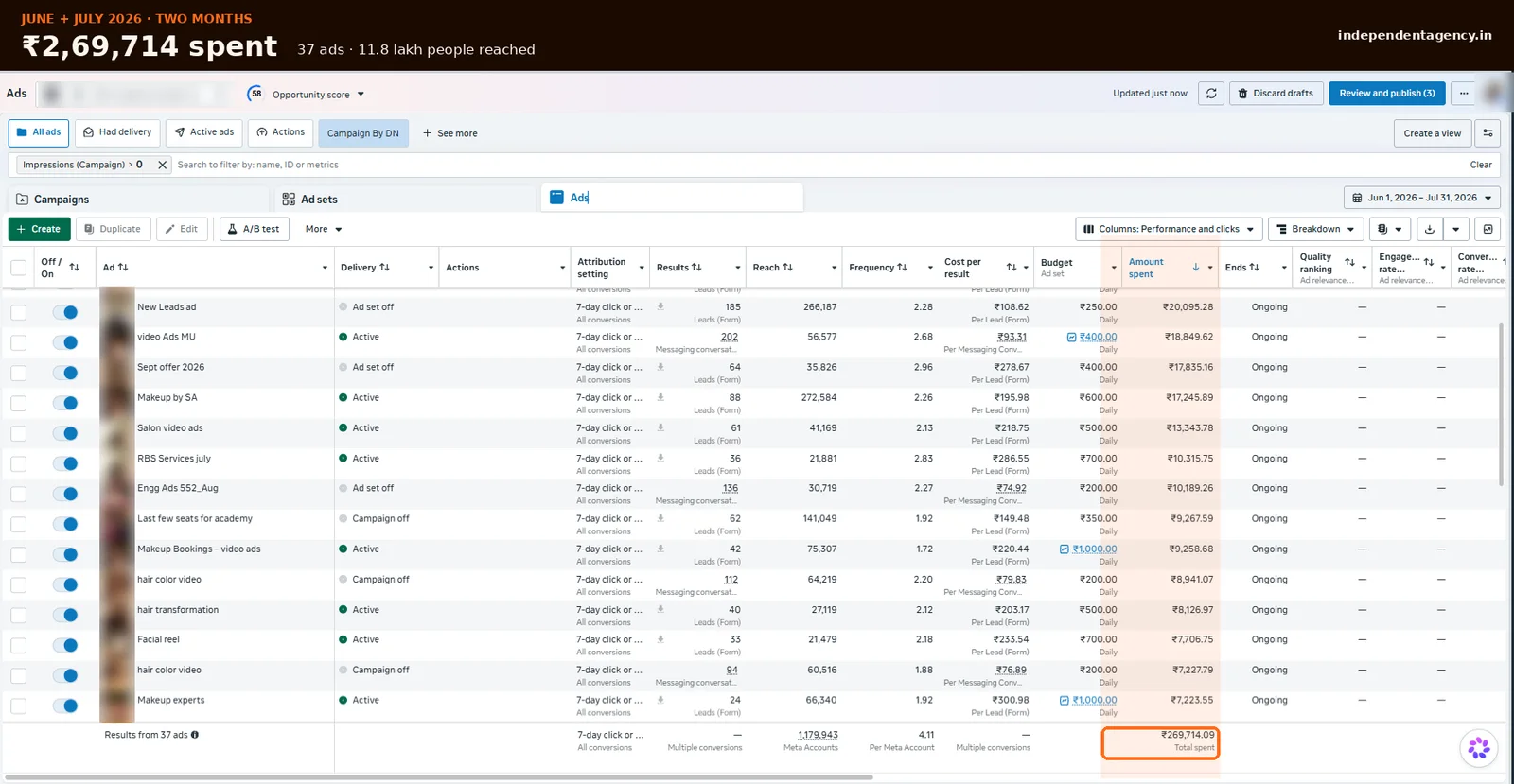Viewport: 1514px width, 784px height.
Task: Open the More dropdown menu
Action: pyautogui.click(x=324, y=229)
